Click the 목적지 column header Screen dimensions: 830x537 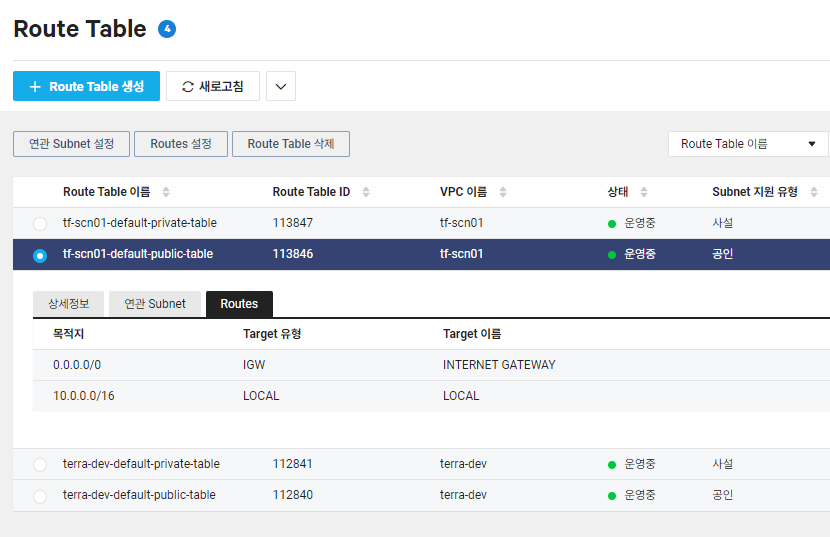pos(68,334)
